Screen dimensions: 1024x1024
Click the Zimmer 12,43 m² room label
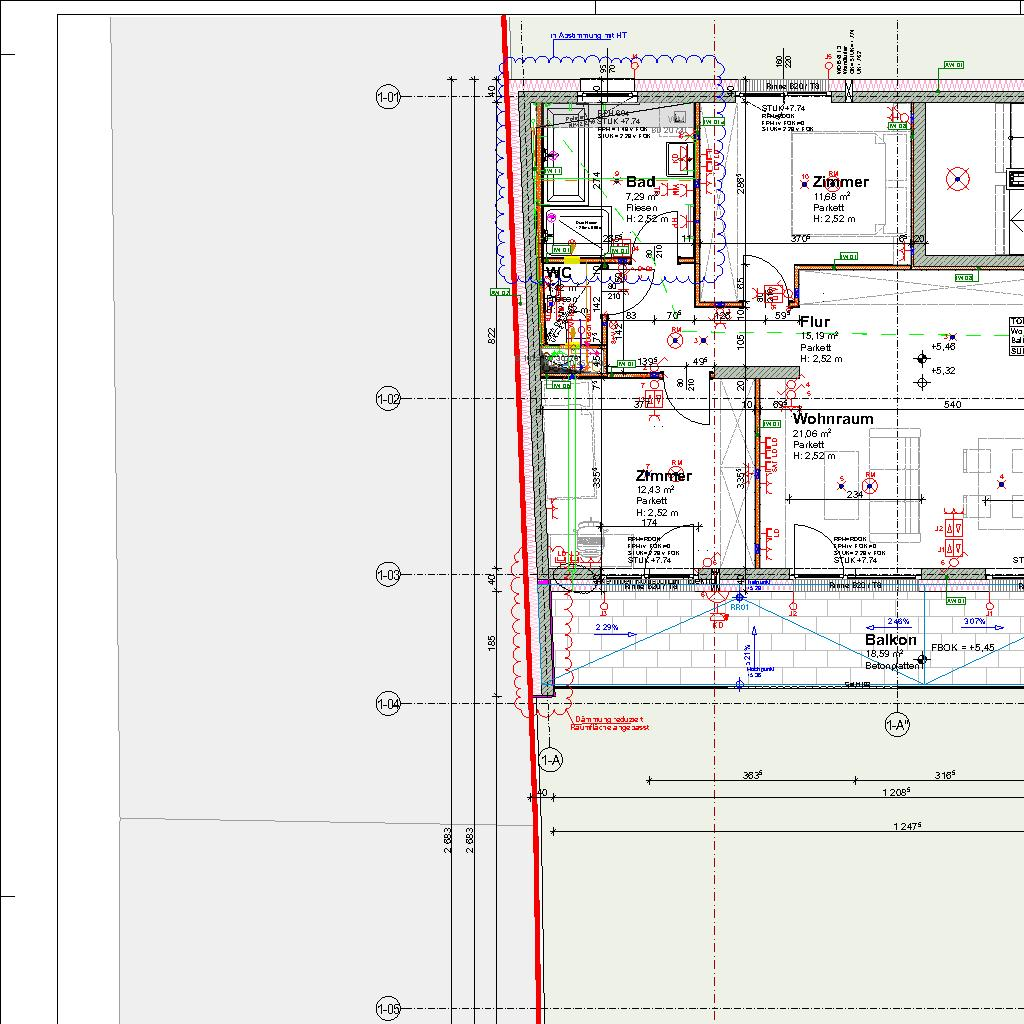point(663,476)
